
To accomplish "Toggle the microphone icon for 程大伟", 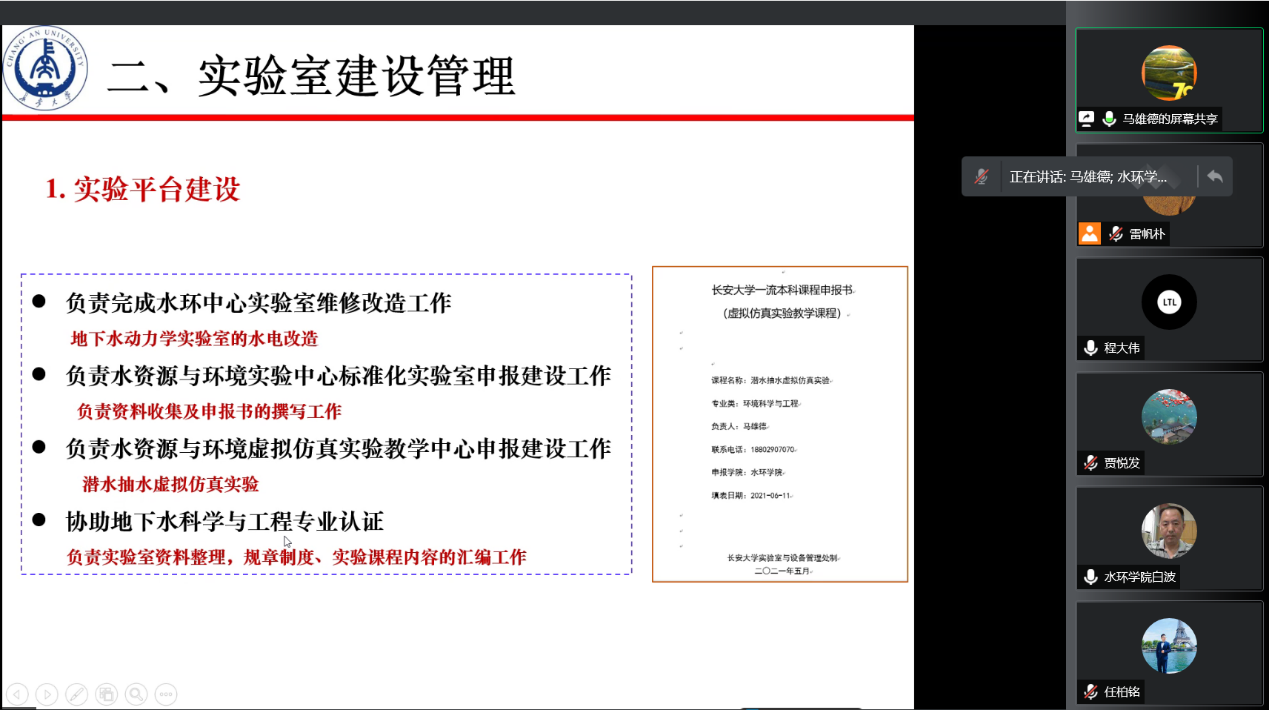I will click(1090, 348).
